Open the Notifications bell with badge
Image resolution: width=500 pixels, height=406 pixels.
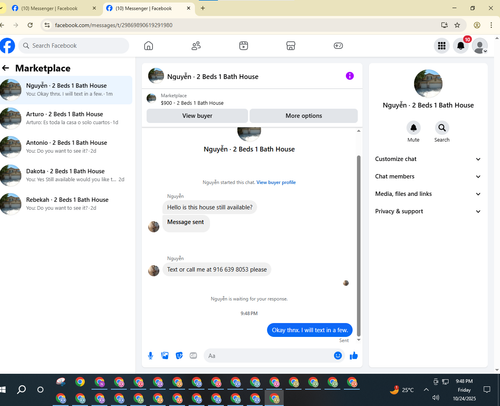(x=461, y=46)
